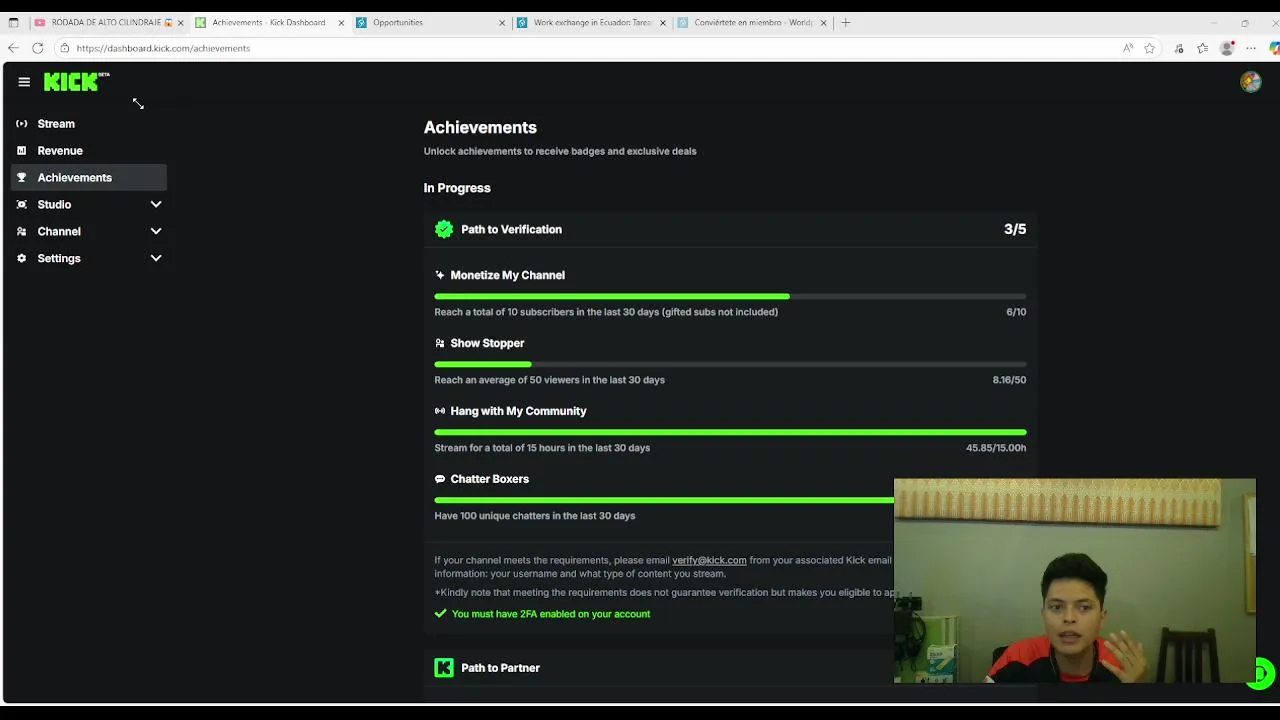This screenshot has width=1280, height=720.
Task: Click the Hang with My Community icon
Action: (x=440, y=411)
